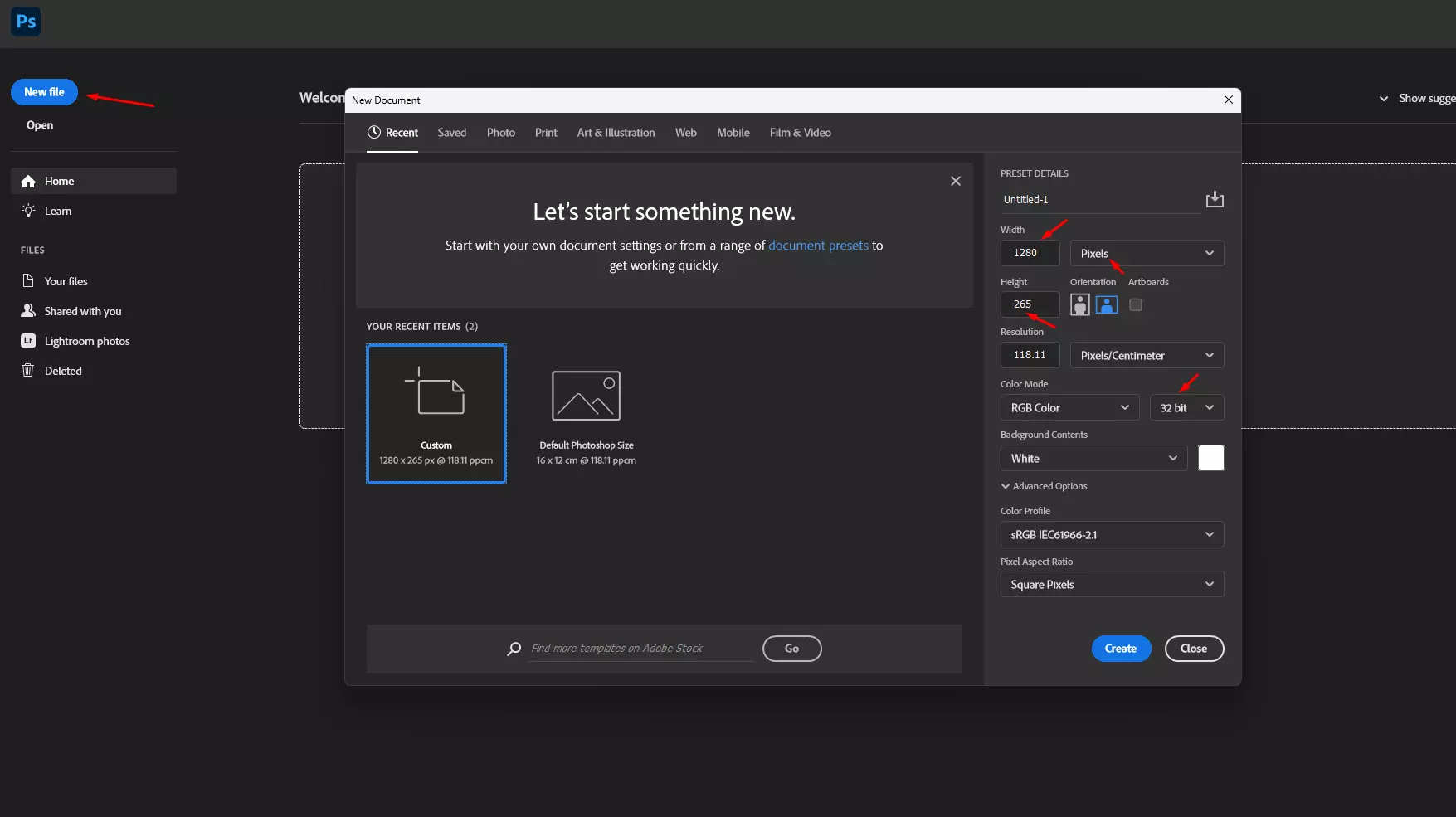This screenshot has height=817, width=1456.
Task: Click the Height input field
Action: click(x=1030, y=304)
